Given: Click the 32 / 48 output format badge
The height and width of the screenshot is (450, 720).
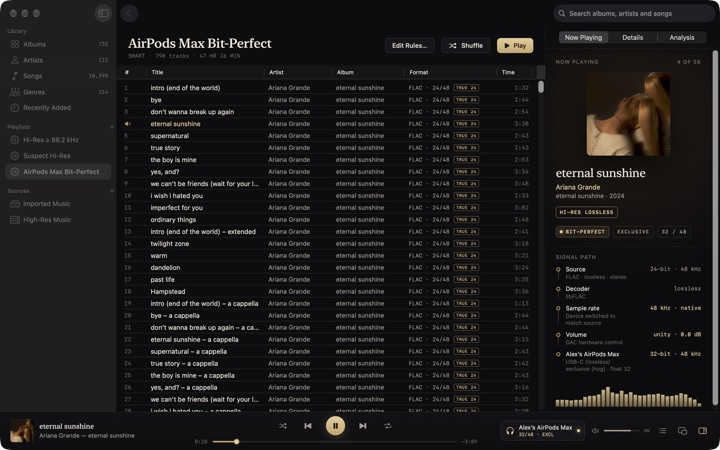Looking at the screenshot, I should tap(674, 232).
